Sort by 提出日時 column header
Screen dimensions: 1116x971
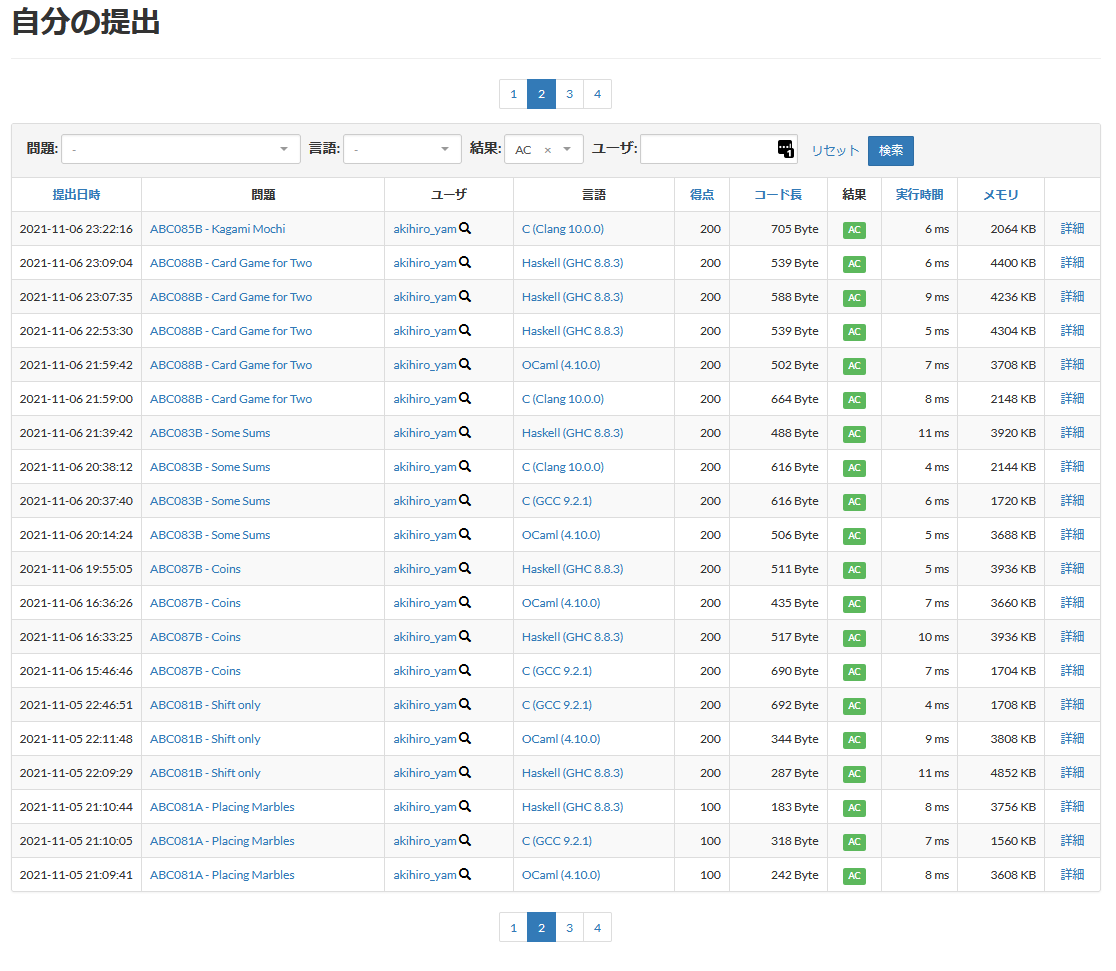[76, 195]
